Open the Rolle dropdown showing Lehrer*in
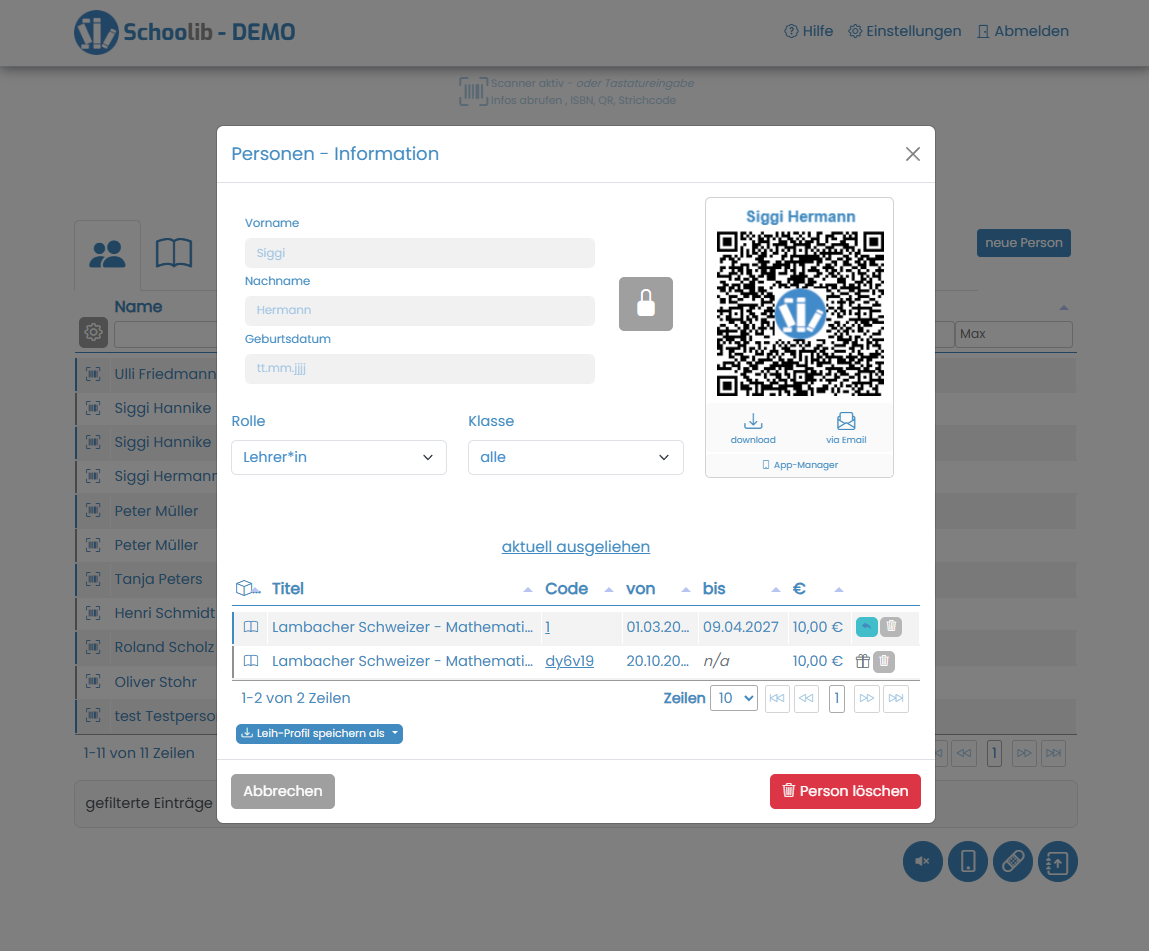 point(338,457)
